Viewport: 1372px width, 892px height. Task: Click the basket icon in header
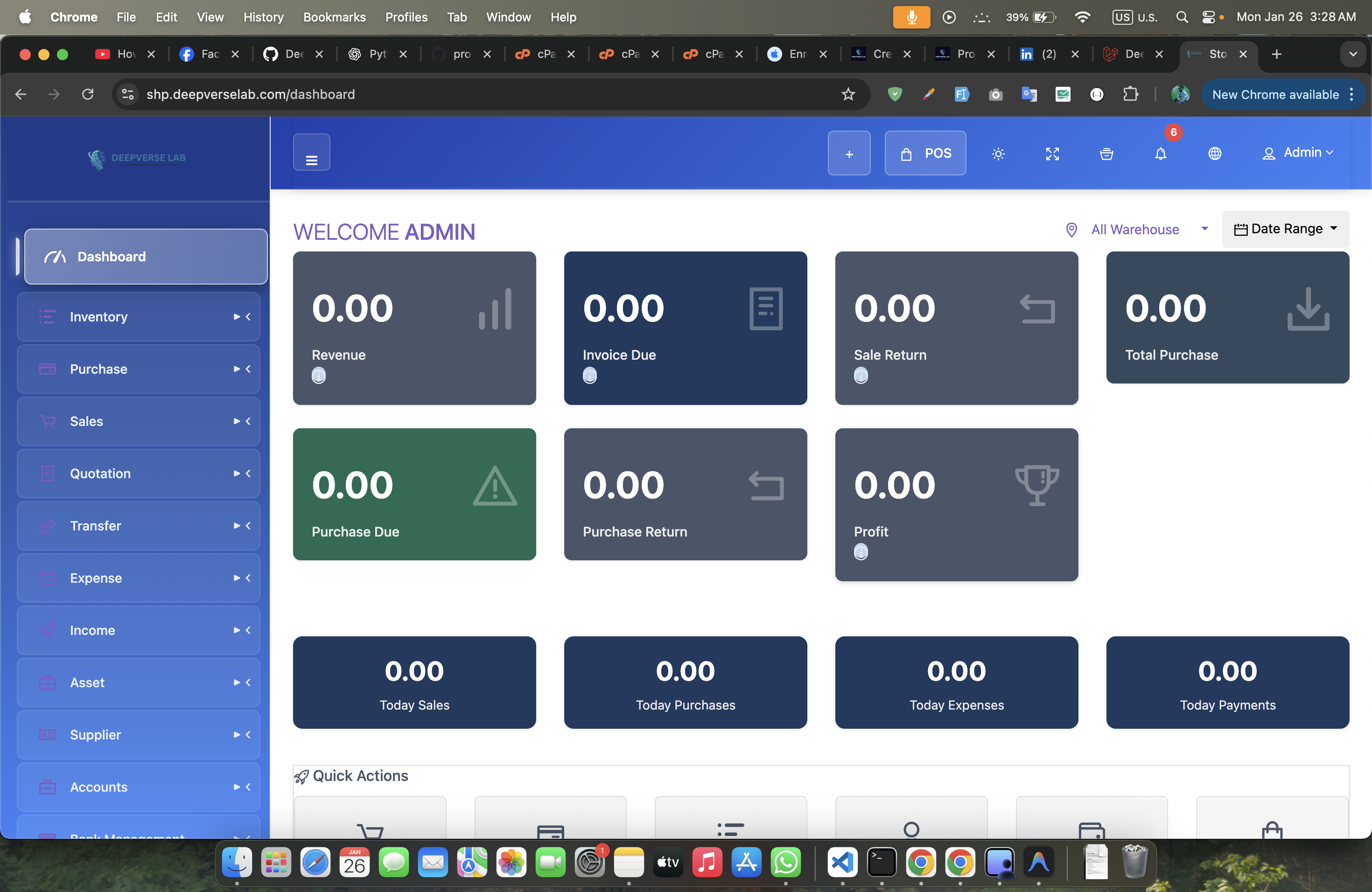pyautogui.click(x=1106, y=154)
